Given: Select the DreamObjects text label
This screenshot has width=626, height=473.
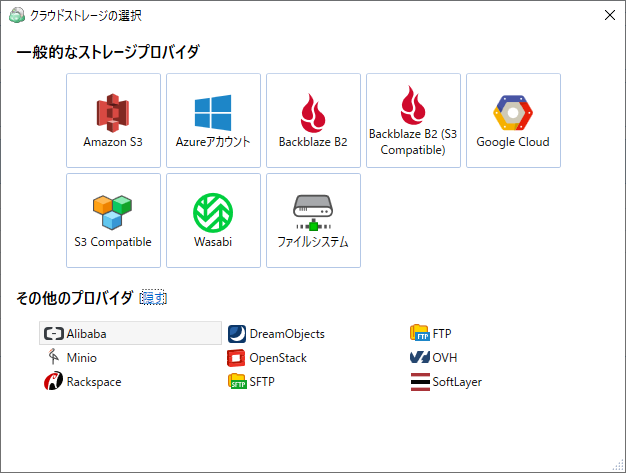Looking at the screenshot, I should pos(287,334).
